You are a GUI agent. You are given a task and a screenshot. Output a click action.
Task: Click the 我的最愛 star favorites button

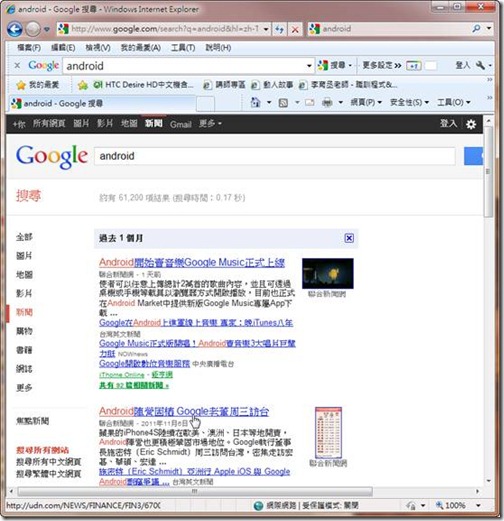(37, 85)
